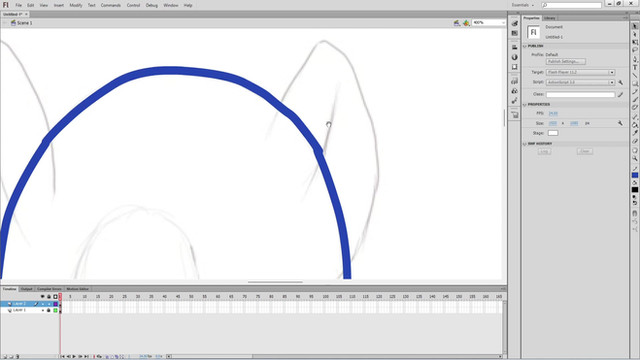Viewport: 640px width, 360px height.
Task: Click the Class name input field
Action: [x=580, y=94]
